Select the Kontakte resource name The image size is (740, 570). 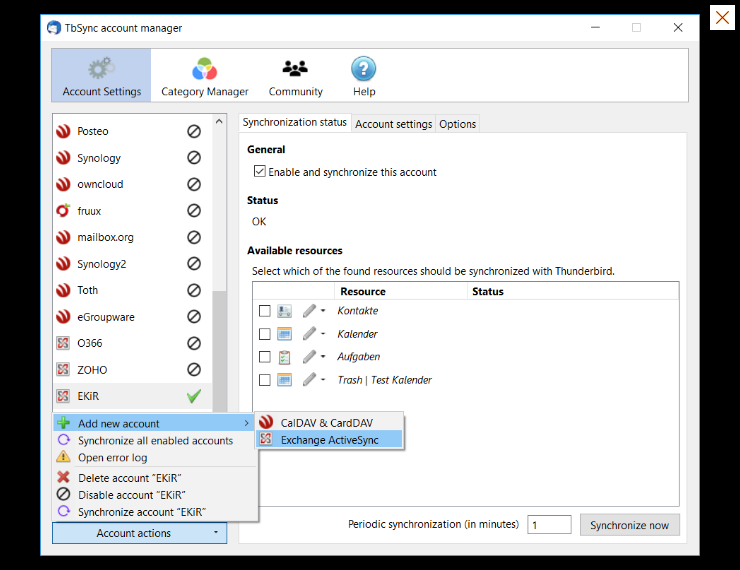(x=358, y=311)
